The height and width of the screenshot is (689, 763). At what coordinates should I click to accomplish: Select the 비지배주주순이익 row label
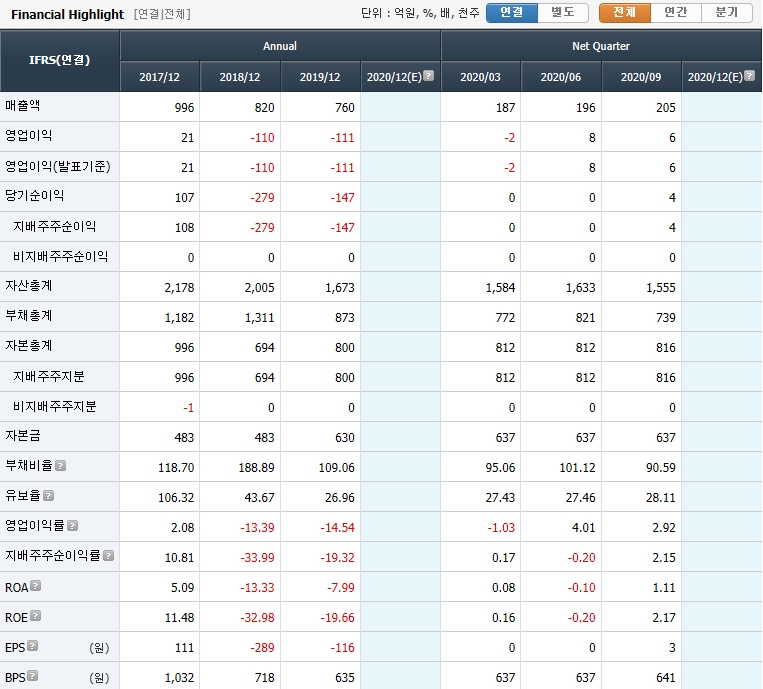click(x=60, y=256)
